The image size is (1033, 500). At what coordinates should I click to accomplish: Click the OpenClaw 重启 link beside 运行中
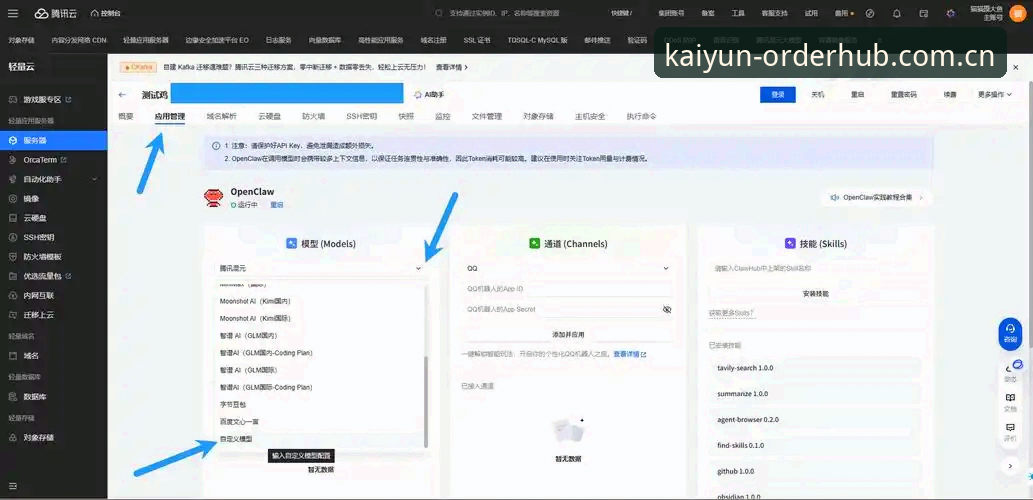[x=277, y=205]
